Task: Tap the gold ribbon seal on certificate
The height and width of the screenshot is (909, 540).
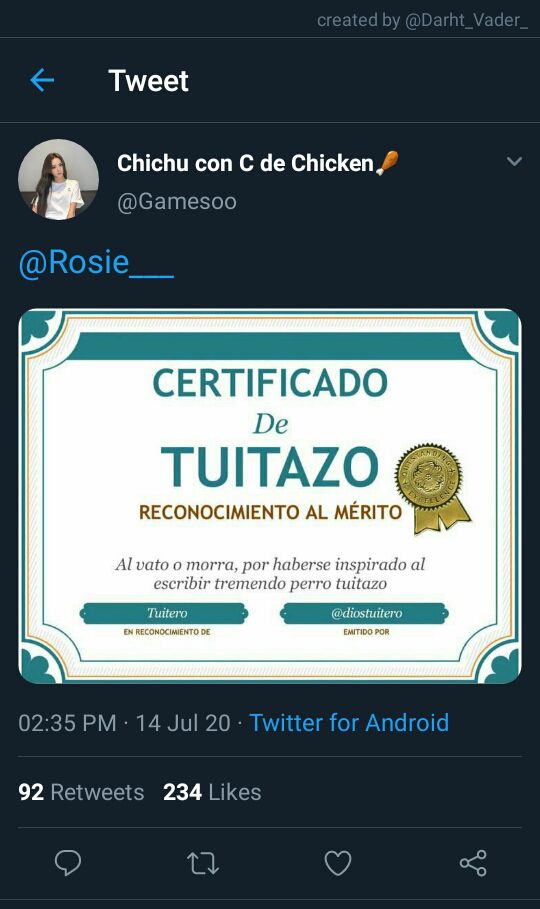Action: [x=432, y=488]
